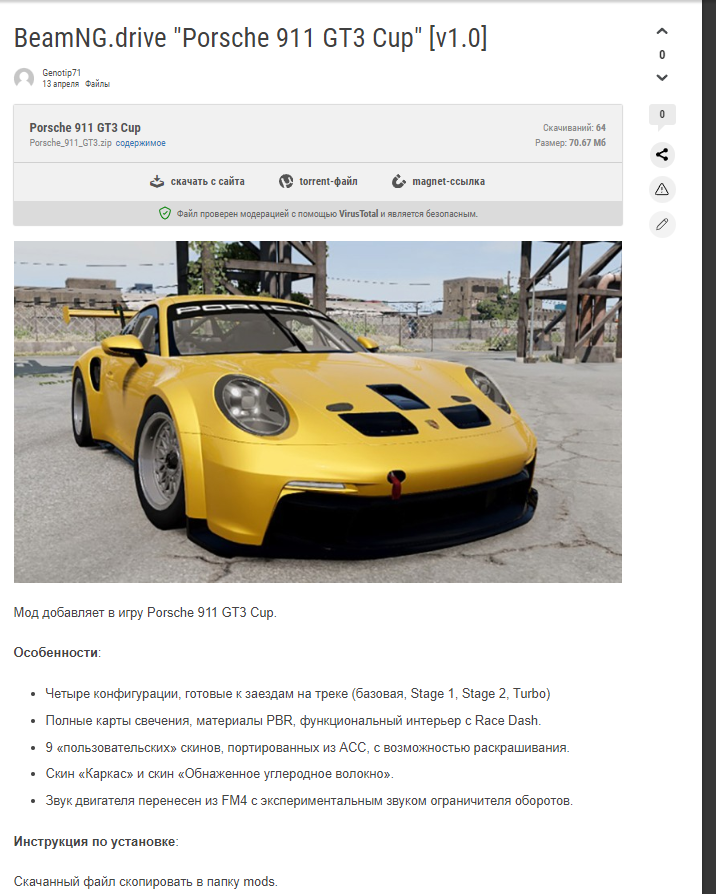Get the torrent-файл download
The width and height of the screenshot is (716, 894).
[x=328, y=181]
